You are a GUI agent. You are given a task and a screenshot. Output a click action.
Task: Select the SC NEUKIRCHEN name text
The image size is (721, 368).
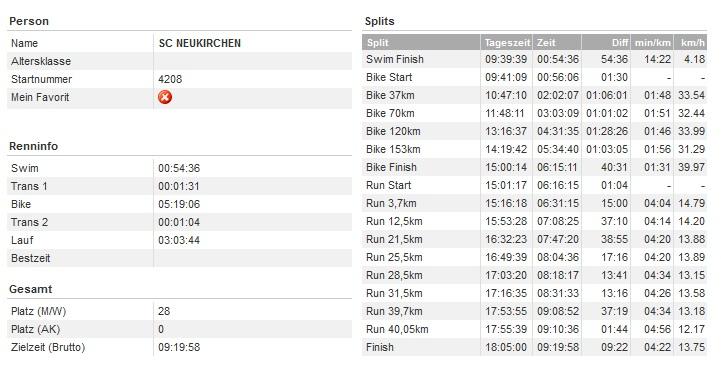pyautogui.click(x=200, y=43)
